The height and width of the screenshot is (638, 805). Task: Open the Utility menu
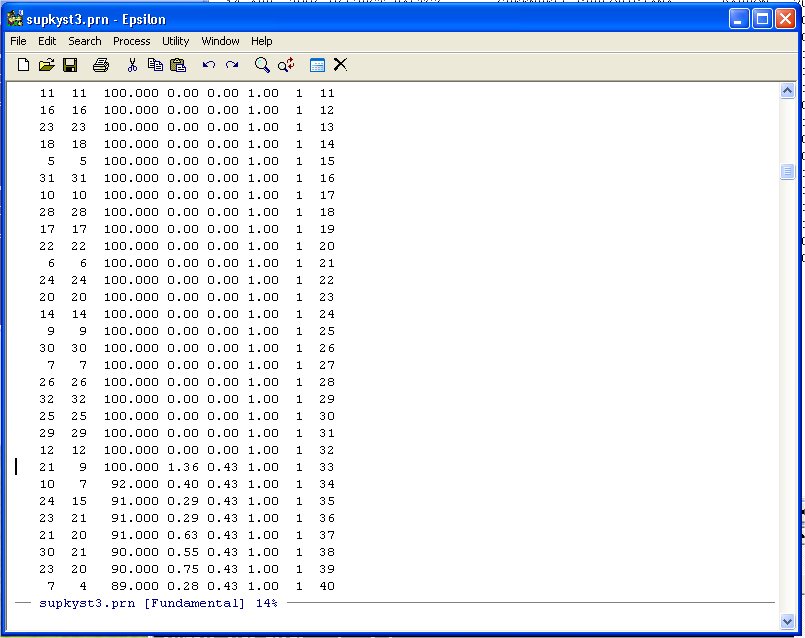tap(175, 41)
